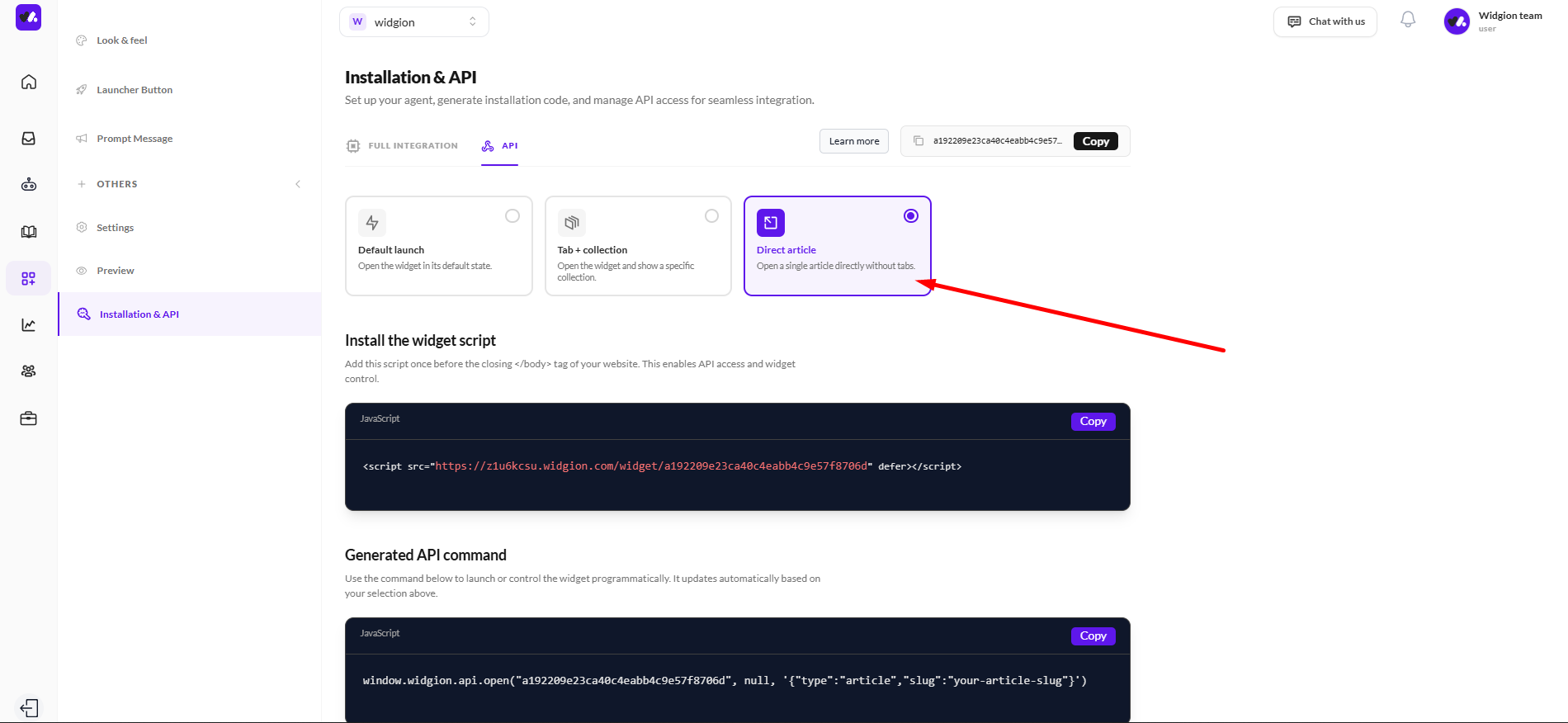Open the analytics chart icon in the left rail
This screenshot has width=1568, height=723.
(x=29, y=325)
